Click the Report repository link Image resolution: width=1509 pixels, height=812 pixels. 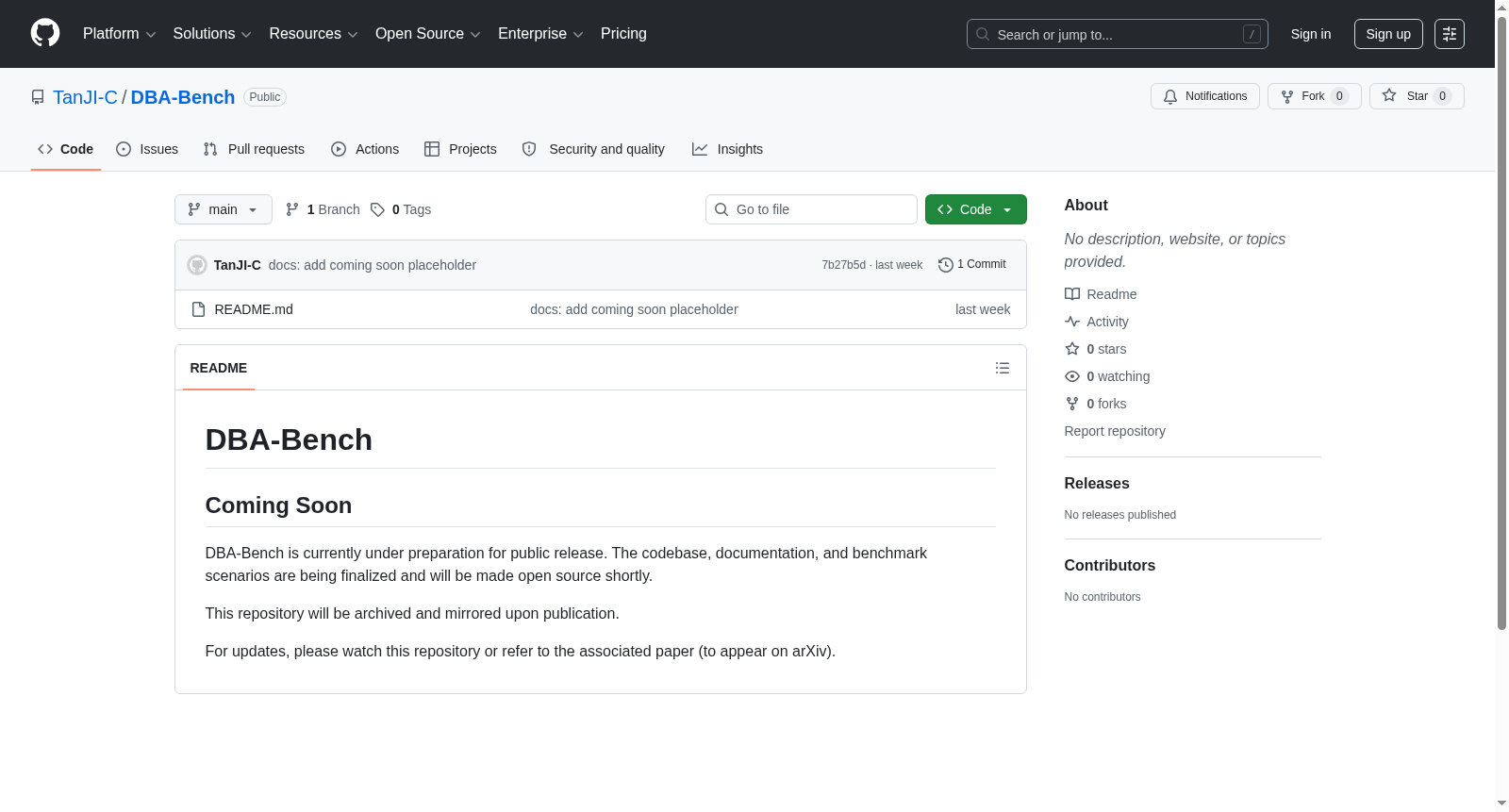click(1115, 431)
